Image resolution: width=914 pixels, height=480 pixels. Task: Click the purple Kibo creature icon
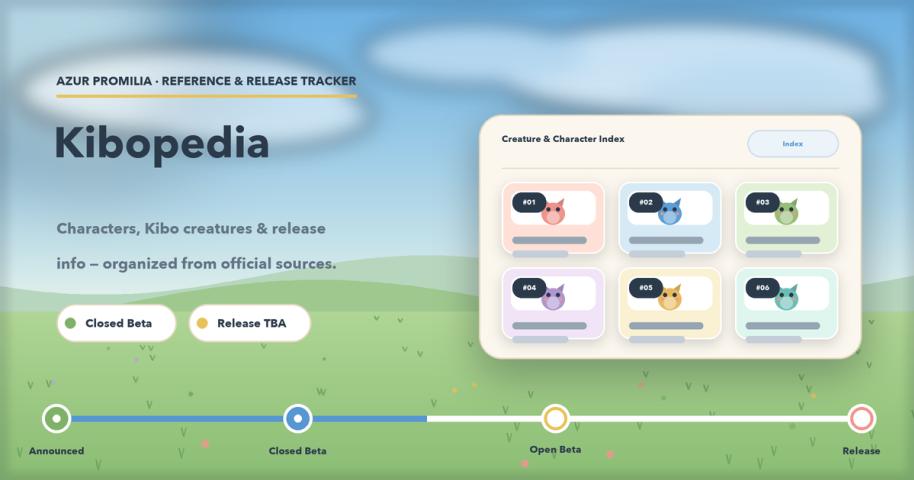pos(553,298)
